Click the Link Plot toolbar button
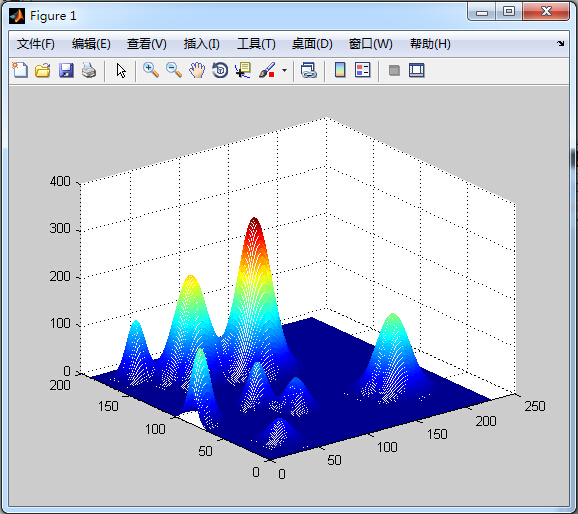Screen dimensions: 578x514 [309, 70]
